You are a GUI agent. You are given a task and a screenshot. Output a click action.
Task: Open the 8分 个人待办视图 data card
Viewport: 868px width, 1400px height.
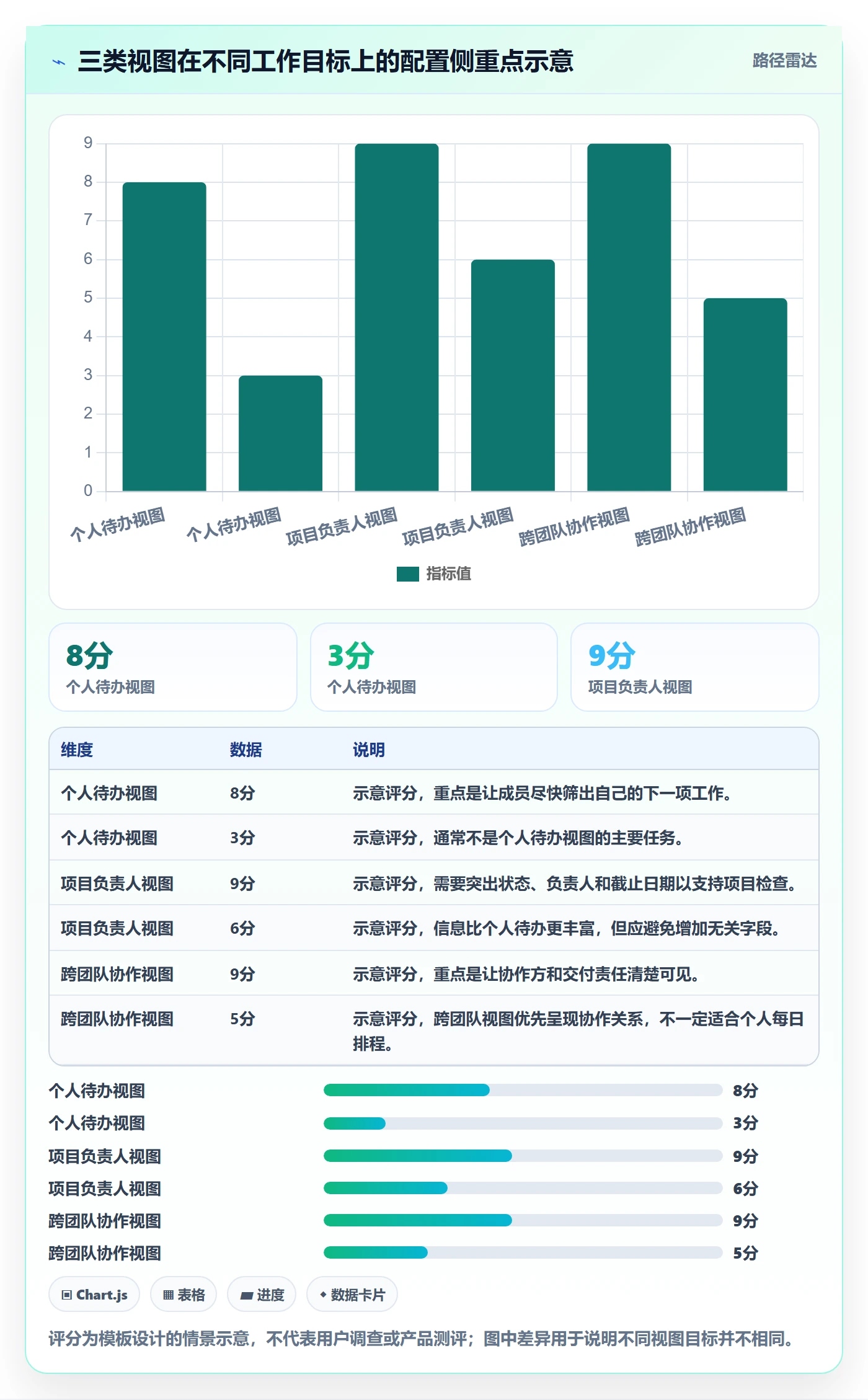point(173,667)
